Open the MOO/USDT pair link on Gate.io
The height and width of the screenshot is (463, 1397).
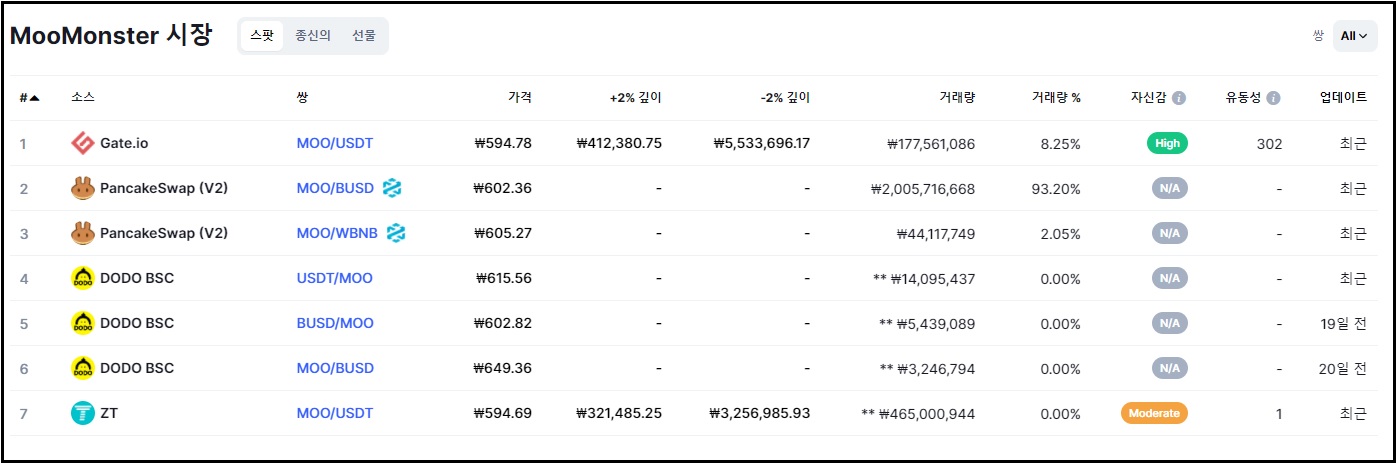[x=334, y=143]
